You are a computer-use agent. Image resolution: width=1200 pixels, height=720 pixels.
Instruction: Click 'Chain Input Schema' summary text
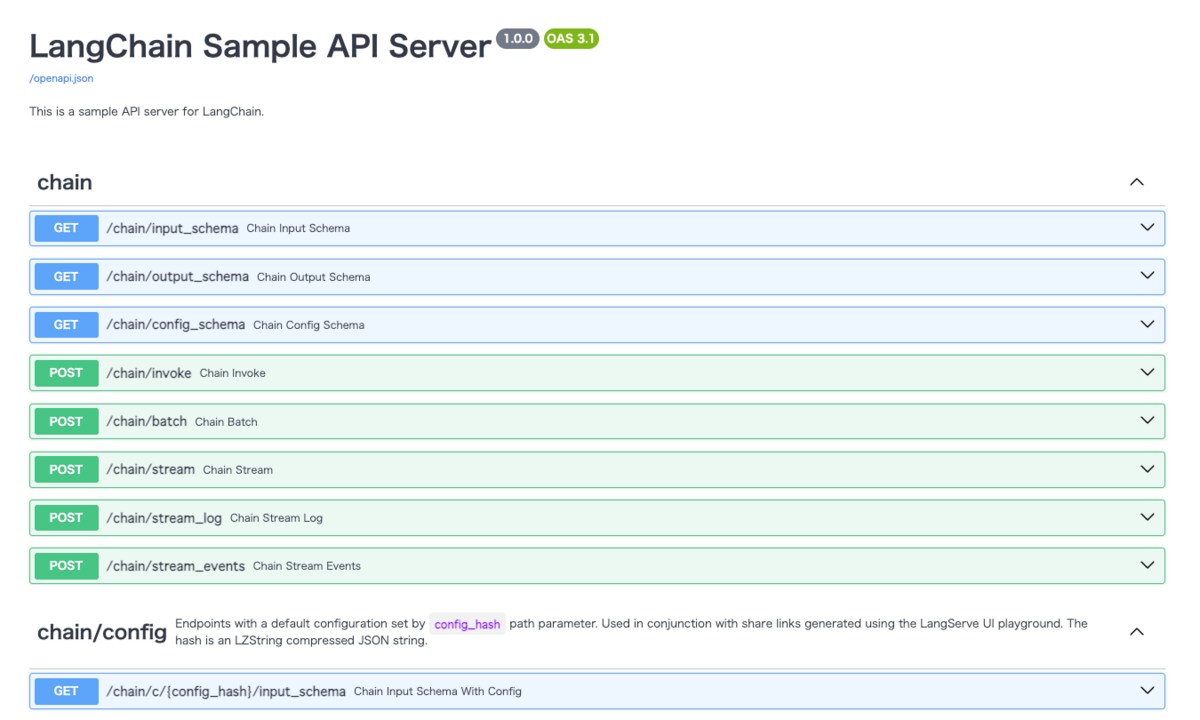298,228
